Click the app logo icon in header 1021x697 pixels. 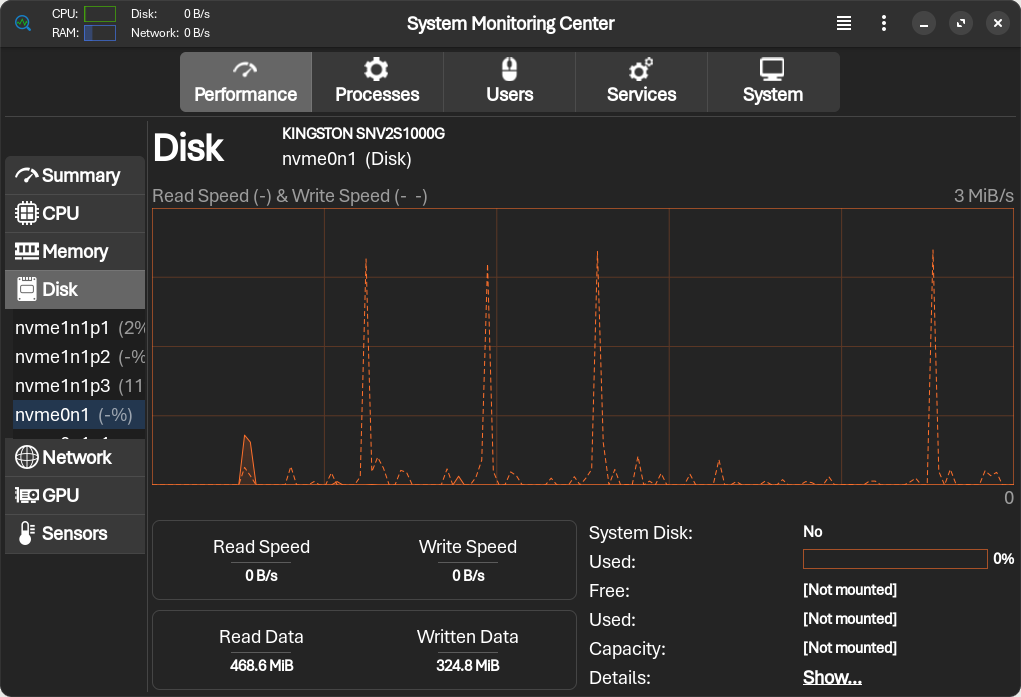coord(23,22)
